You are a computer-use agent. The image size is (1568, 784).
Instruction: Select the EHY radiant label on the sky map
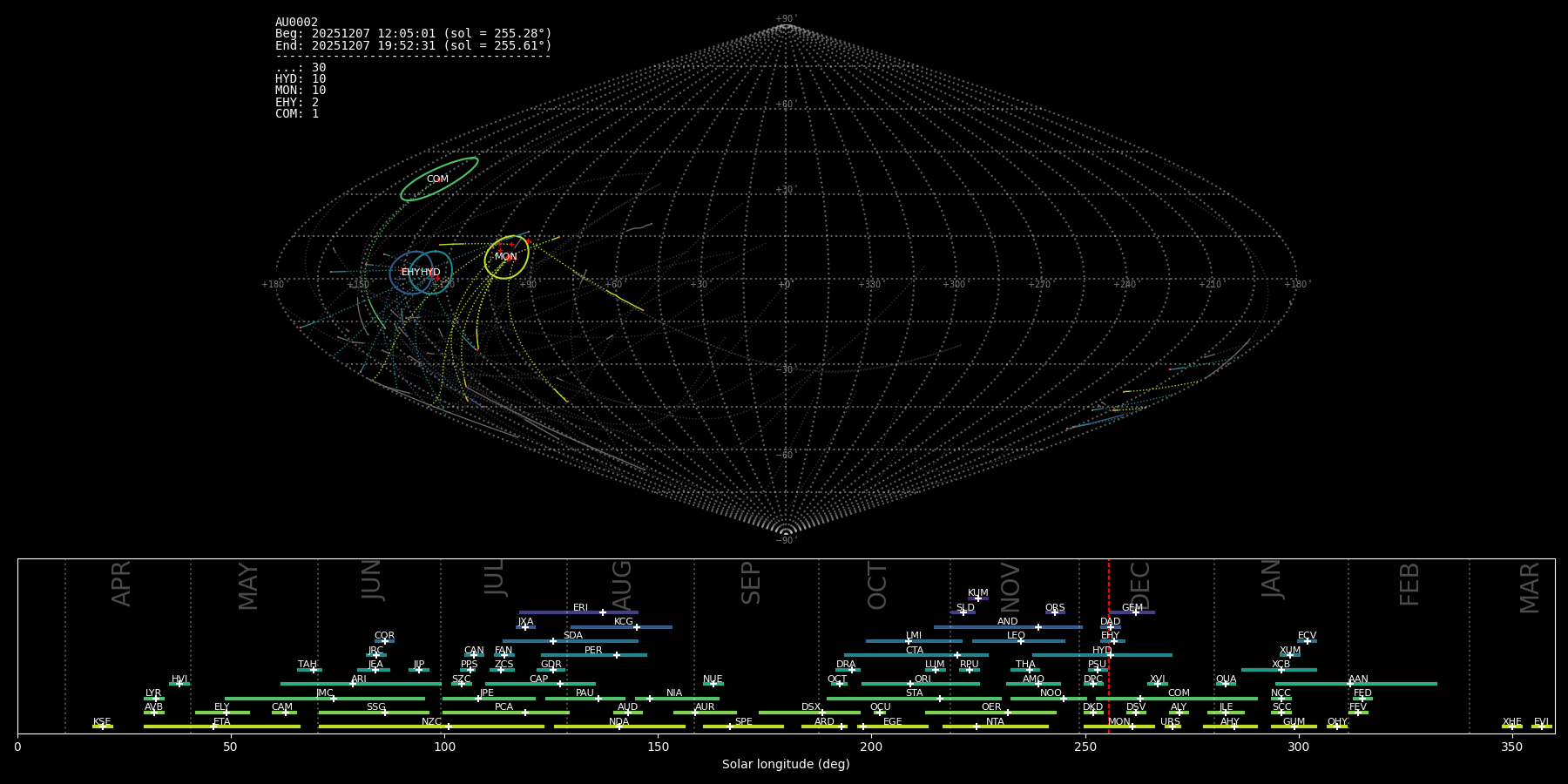(410, 273)
